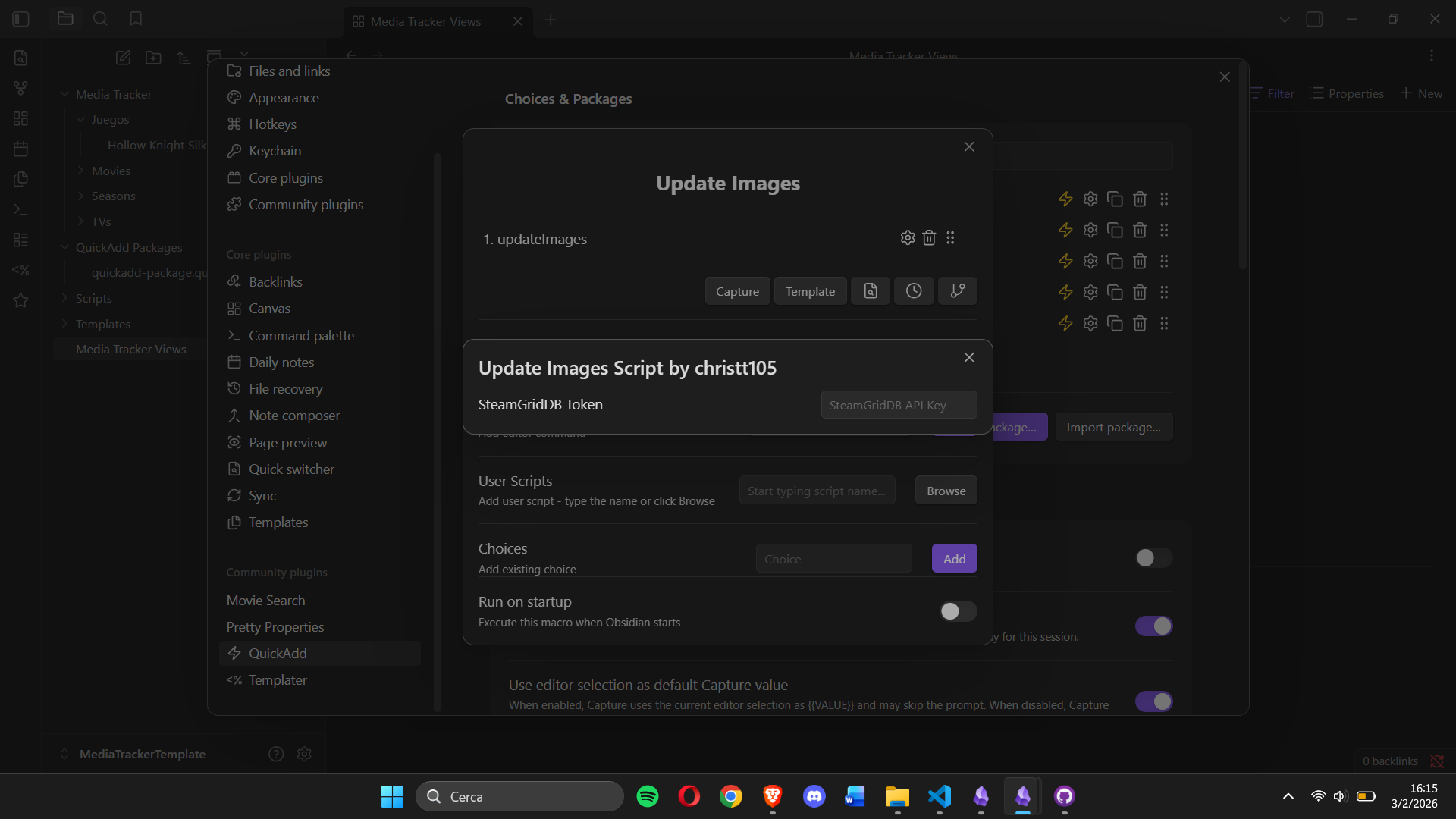
Task: Delete the updateImages command with trash icon
Action: pos(929,238)
